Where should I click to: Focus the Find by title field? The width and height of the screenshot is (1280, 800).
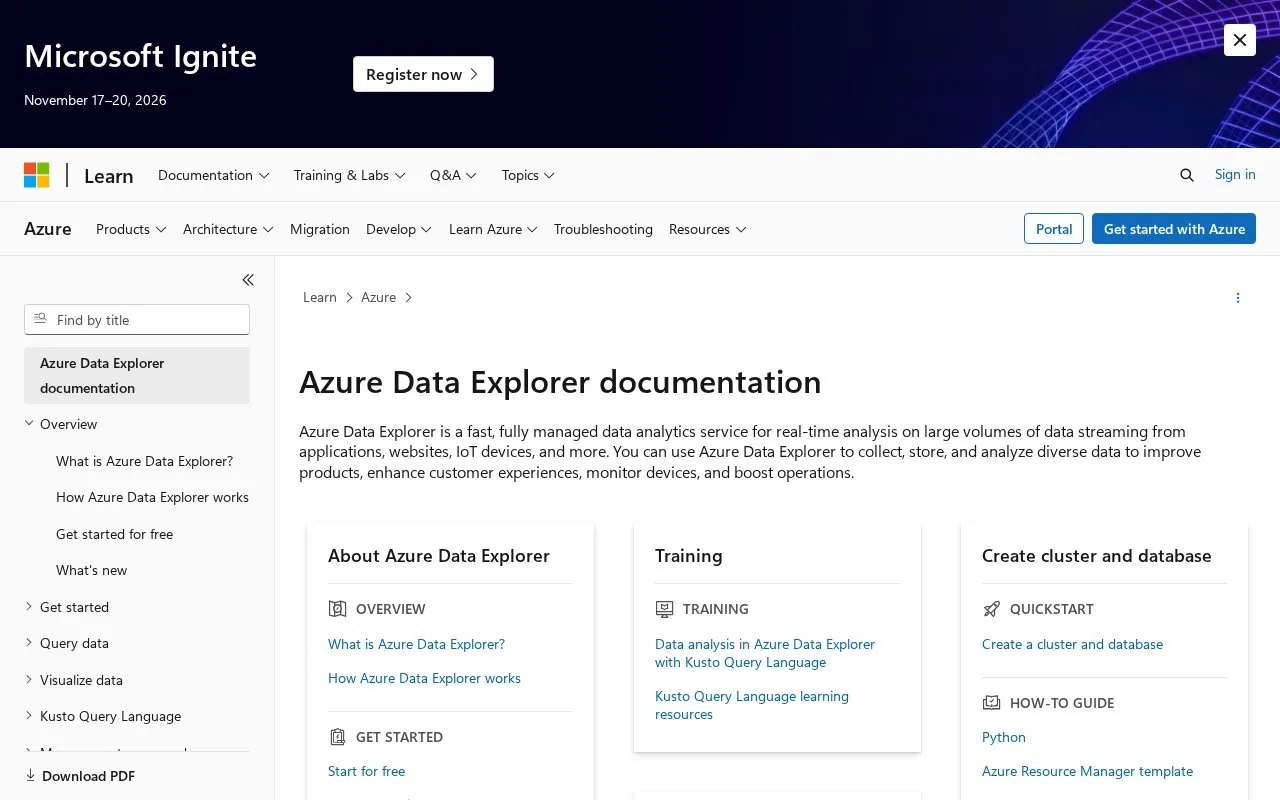[x=137, y=320]
